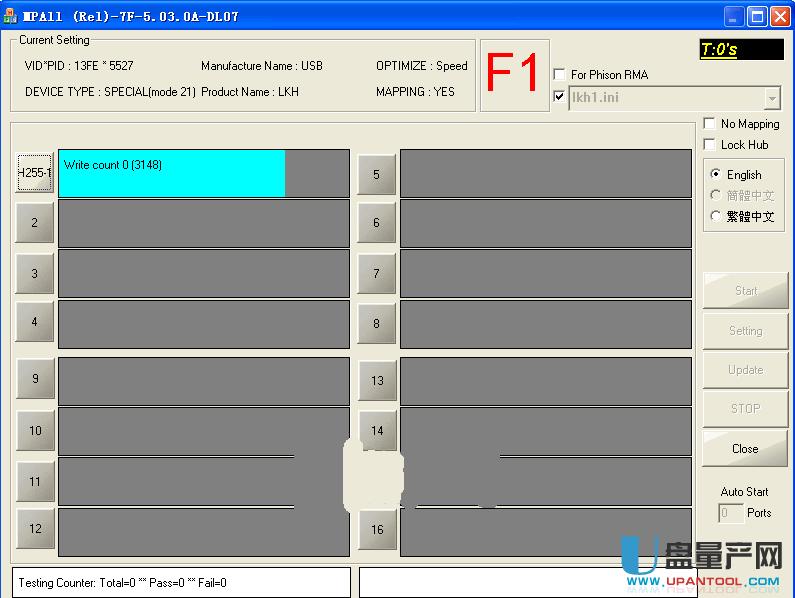Screen dimensions: 795x598
Task: Click port 8 slot button
Action: tap(377, 324)
